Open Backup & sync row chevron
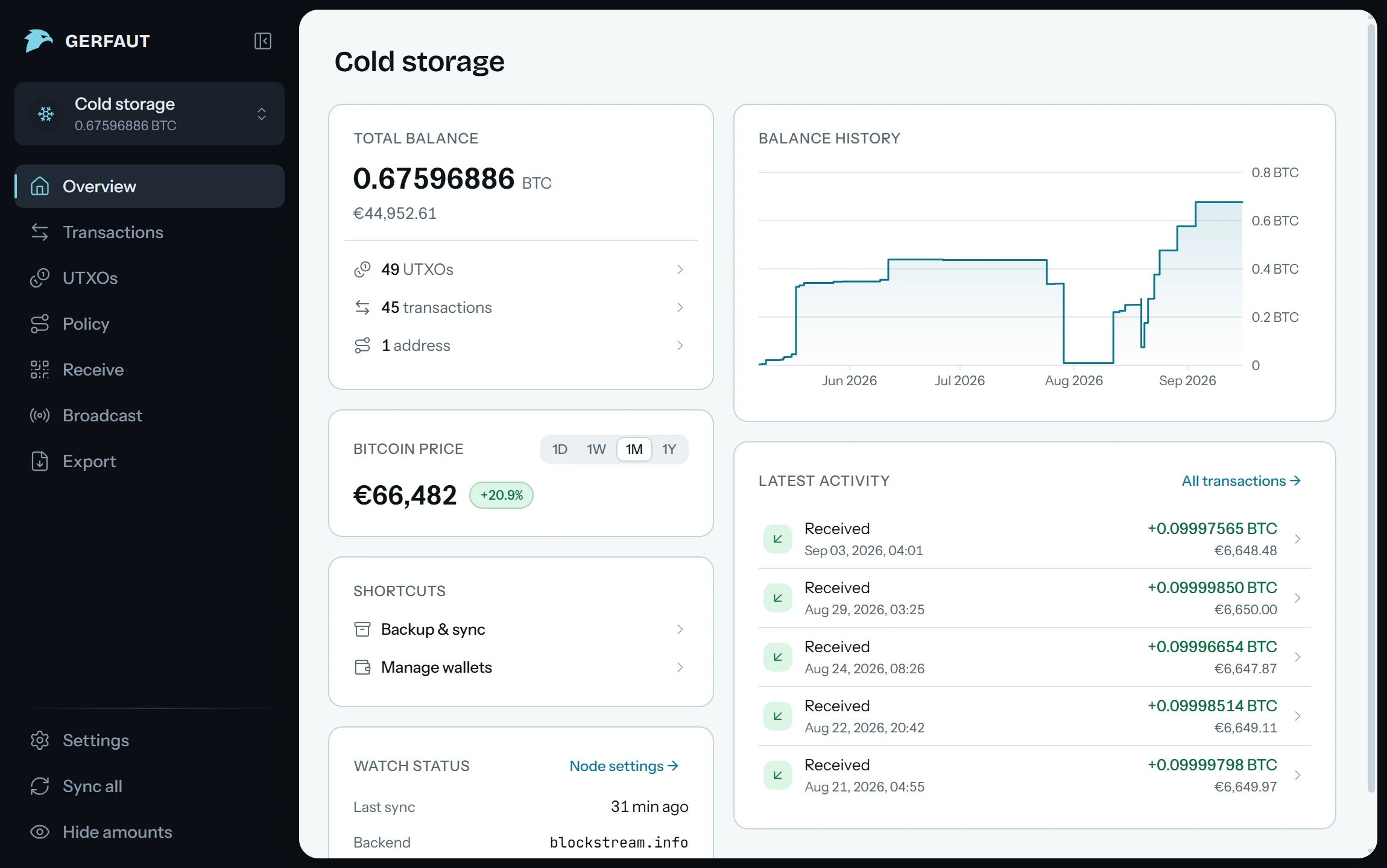This screenshot has width=1387, height=868. [680, 629]
